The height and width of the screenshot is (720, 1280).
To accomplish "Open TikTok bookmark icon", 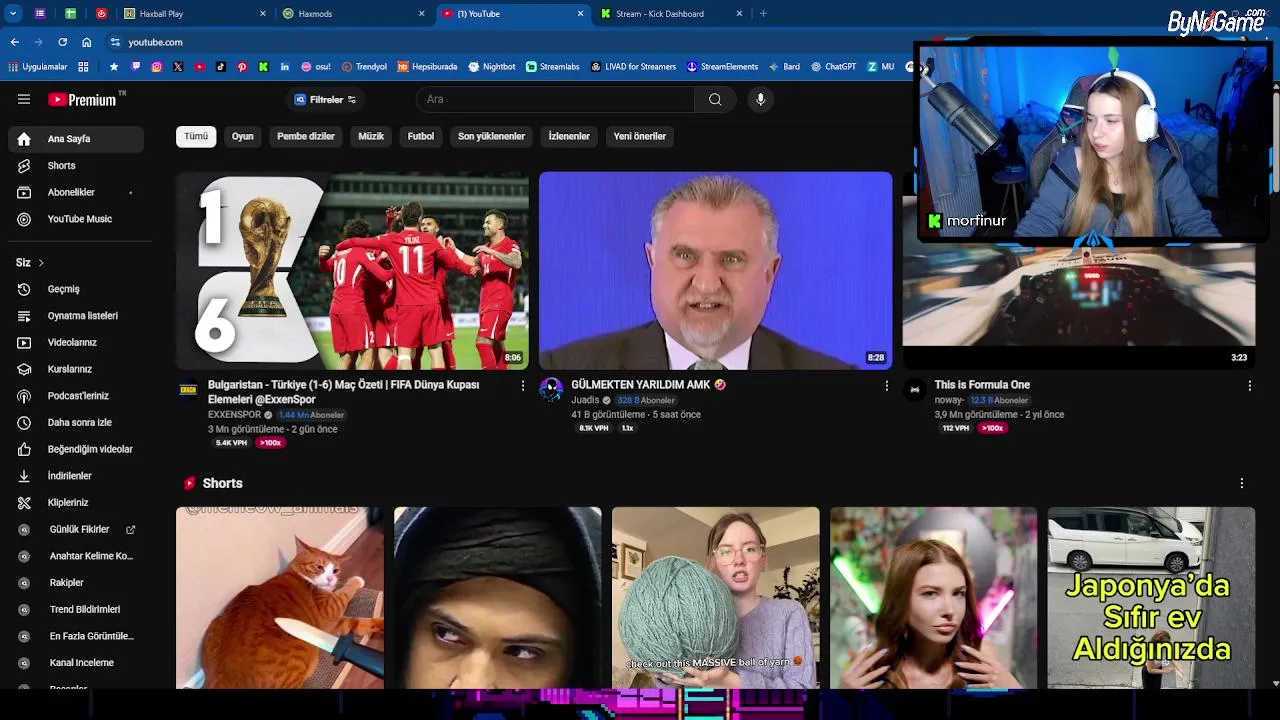I will [221, 67].
